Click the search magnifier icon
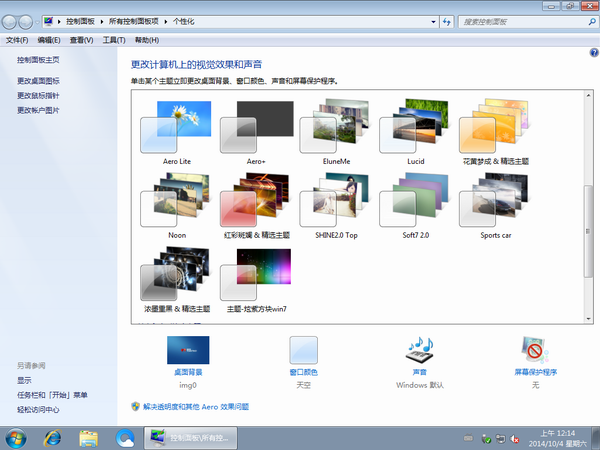Screen dimensions: 600x450 pos(592,22)
